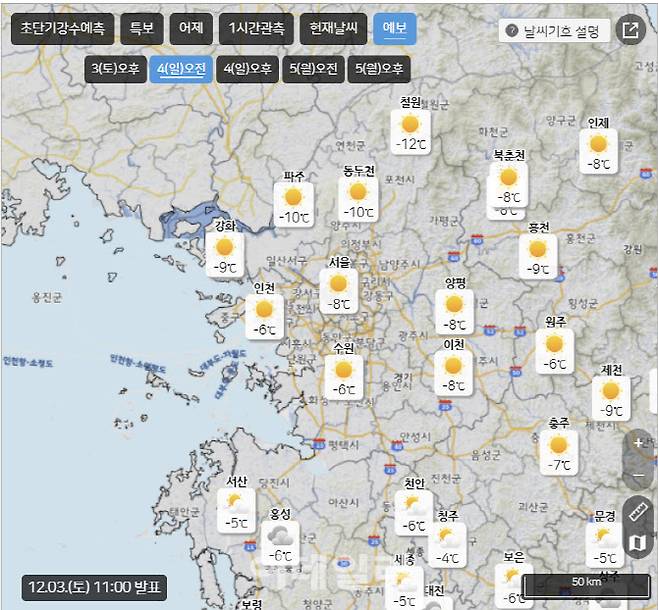Click the 서울 sunny weather icon

(338, 284)
